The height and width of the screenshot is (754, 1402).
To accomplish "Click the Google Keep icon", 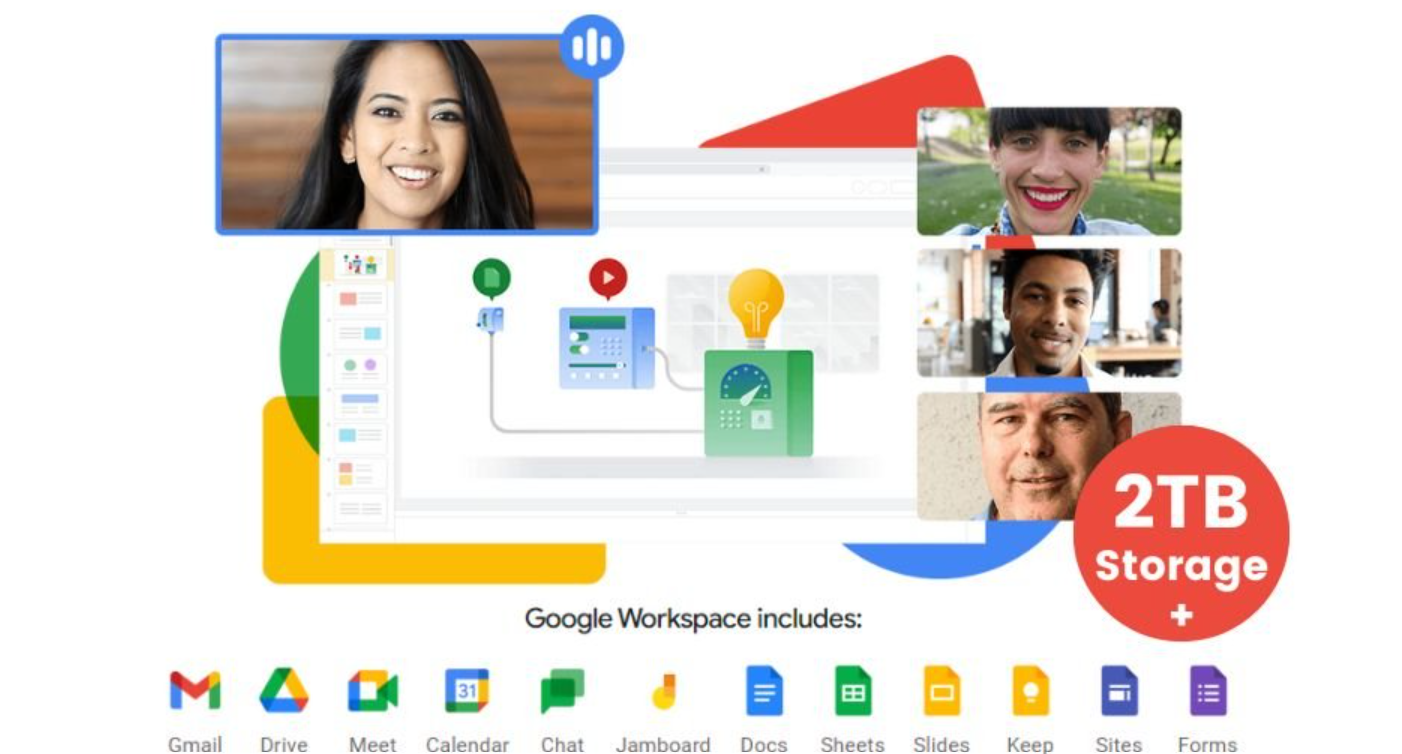I will point(1030,691).
